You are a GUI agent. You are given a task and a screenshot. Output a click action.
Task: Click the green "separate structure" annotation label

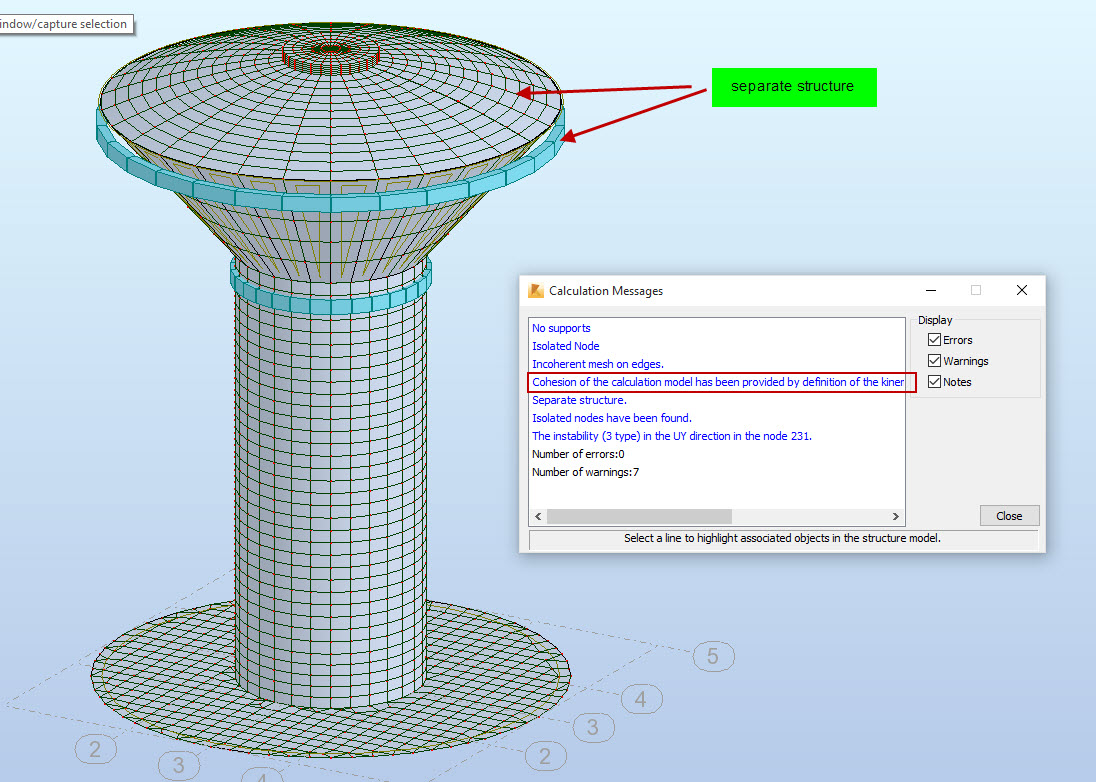(x=794, y=87)
